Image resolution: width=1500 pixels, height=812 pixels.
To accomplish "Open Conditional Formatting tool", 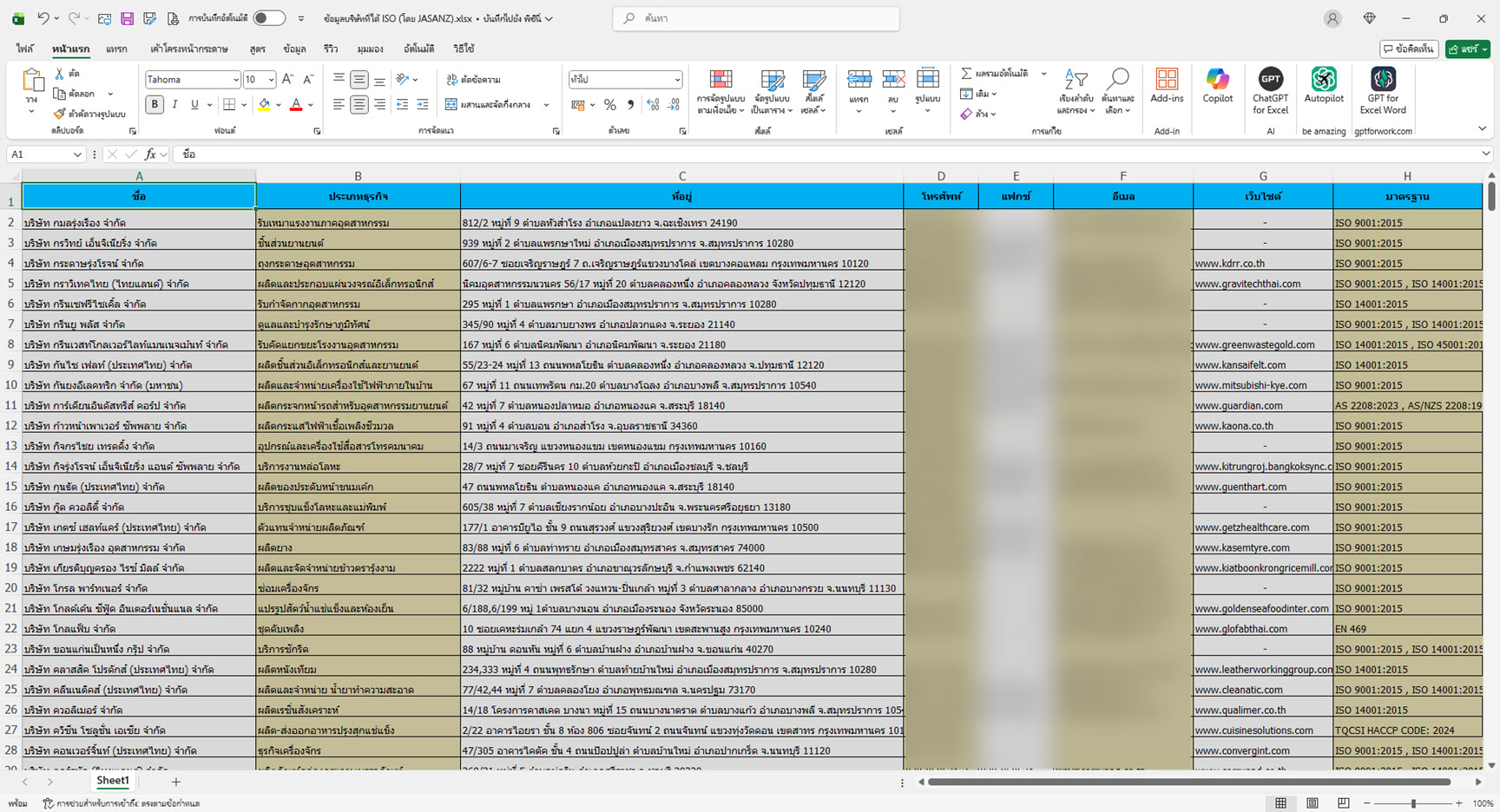I will pyautogui.click(x=720, y=91).
